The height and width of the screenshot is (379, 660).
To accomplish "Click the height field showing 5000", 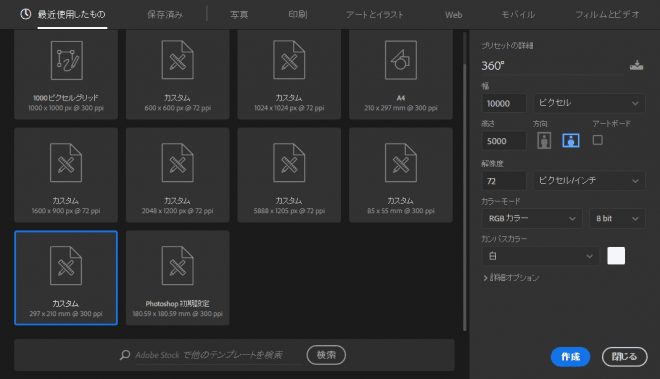I will (x=504, y=141).
